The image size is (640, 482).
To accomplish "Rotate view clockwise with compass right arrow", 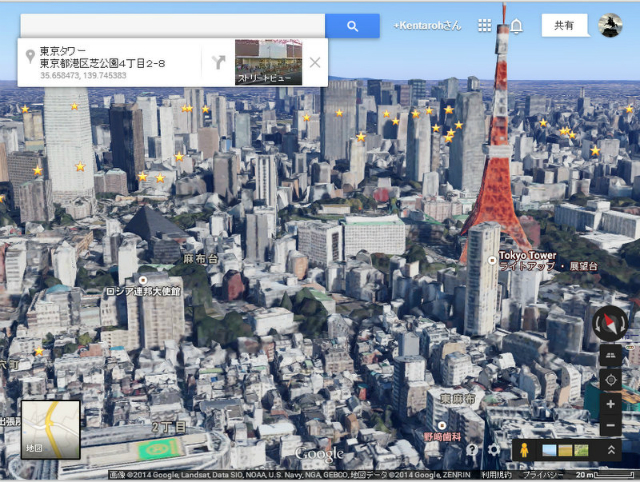I will click(623, 324).
